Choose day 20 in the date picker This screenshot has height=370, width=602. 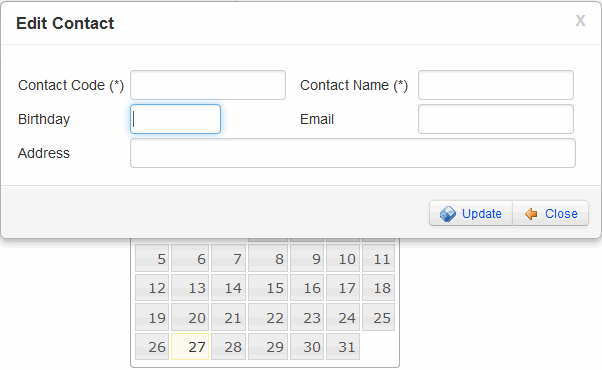point(190,317)
